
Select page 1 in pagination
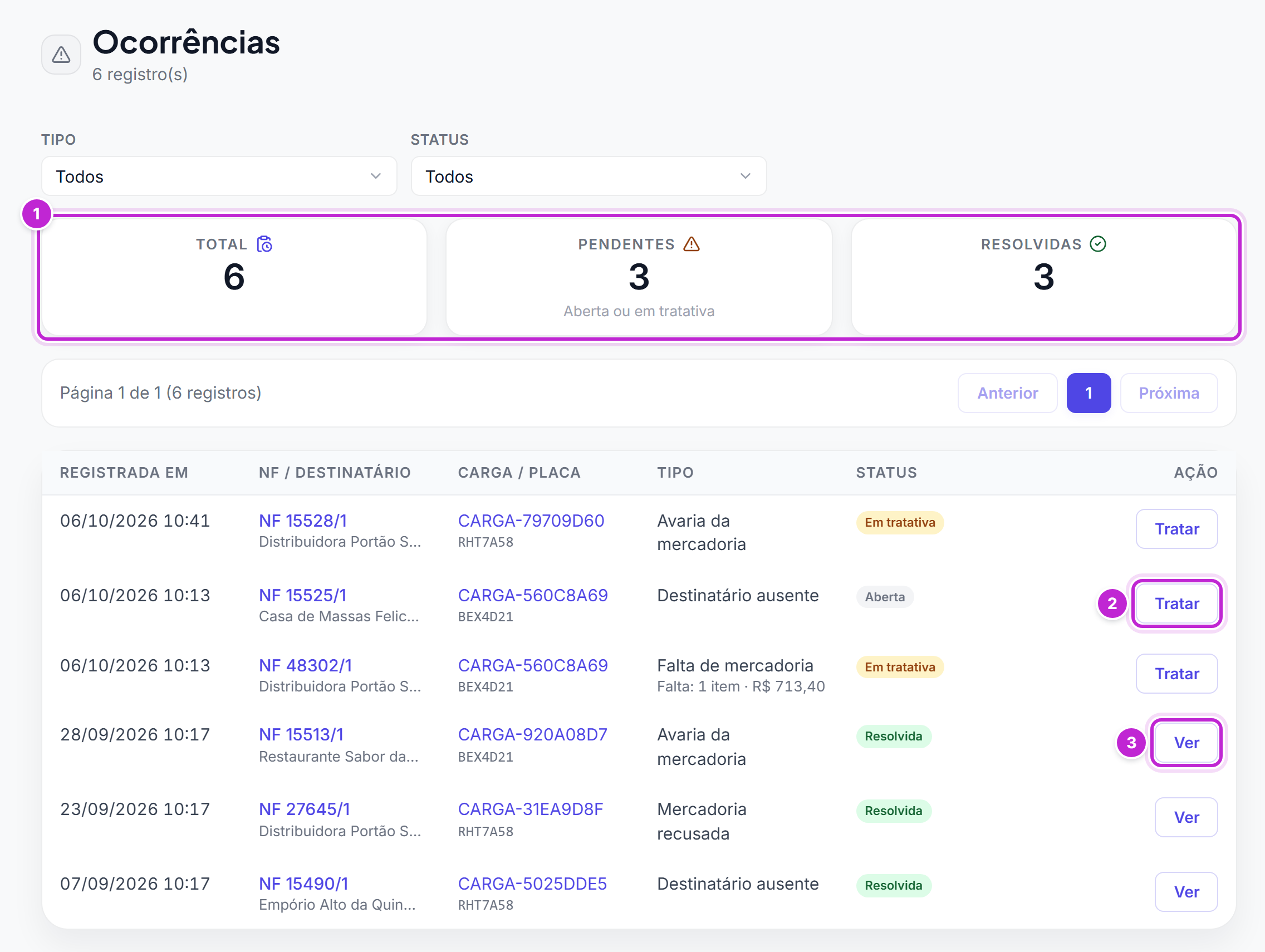pyautogui.click(x=1089, y=393)
